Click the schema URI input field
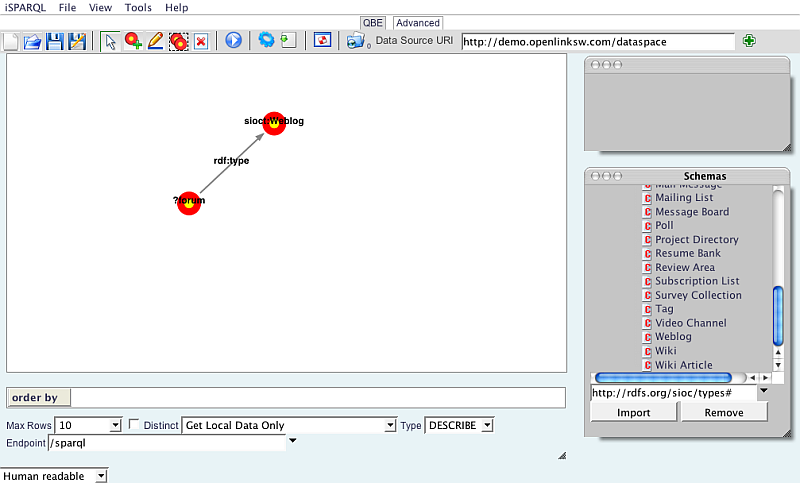The image size is (800, 483). [673, 393]
